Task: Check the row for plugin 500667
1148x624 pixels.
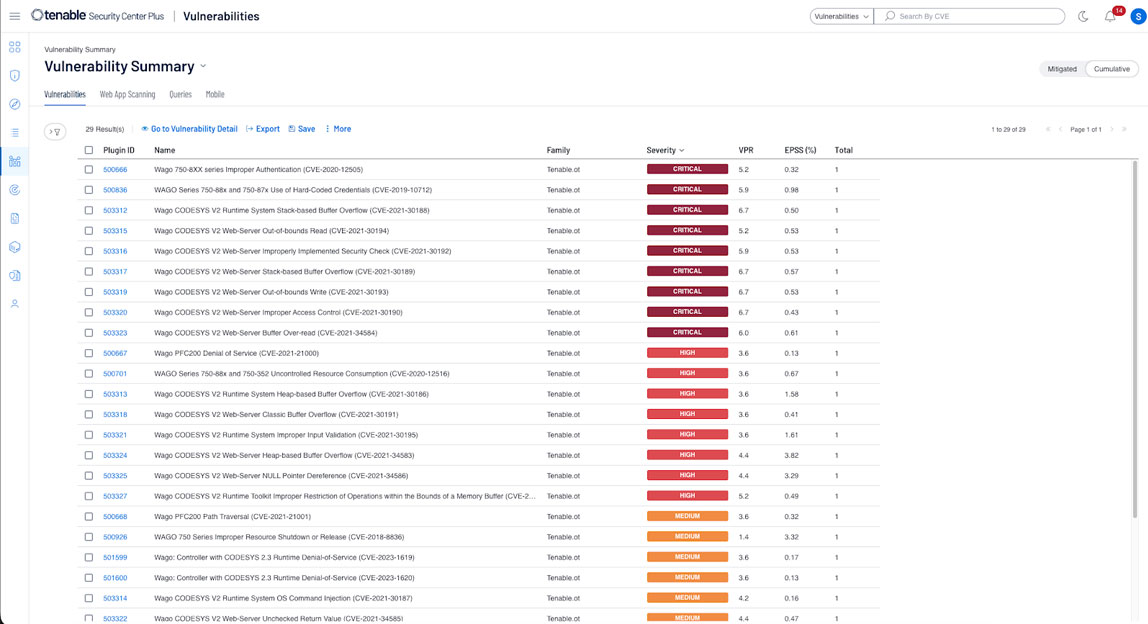Action: (x=89, y=353)
